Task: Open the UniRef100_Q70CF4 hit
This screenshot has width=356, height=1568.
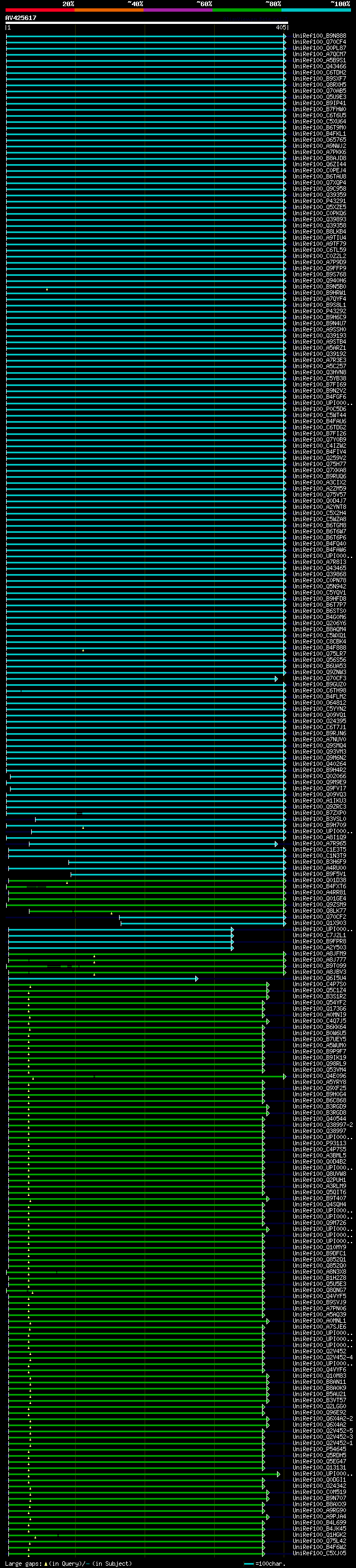Action: click(319, 42)
